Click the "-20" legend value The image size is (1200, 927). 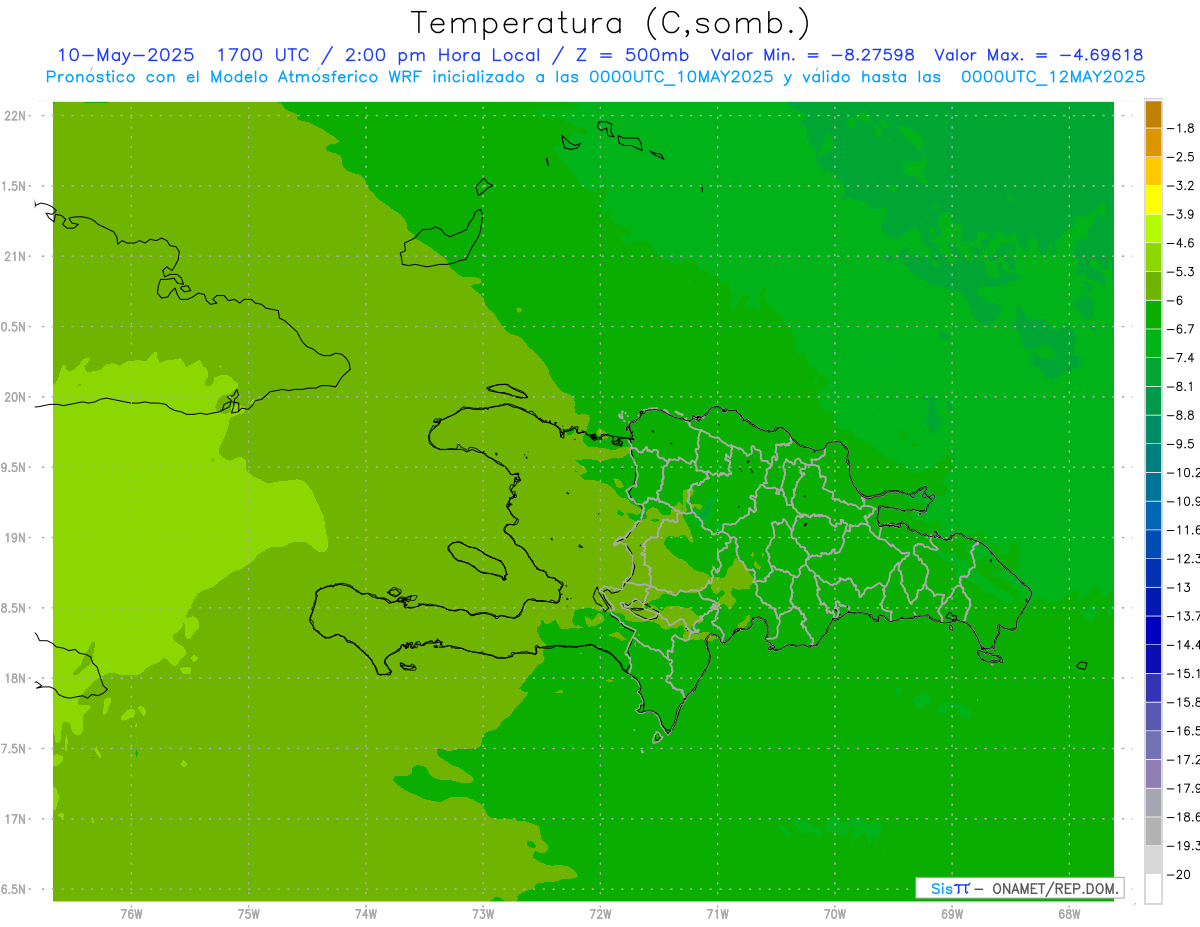tap(1179, 874)
